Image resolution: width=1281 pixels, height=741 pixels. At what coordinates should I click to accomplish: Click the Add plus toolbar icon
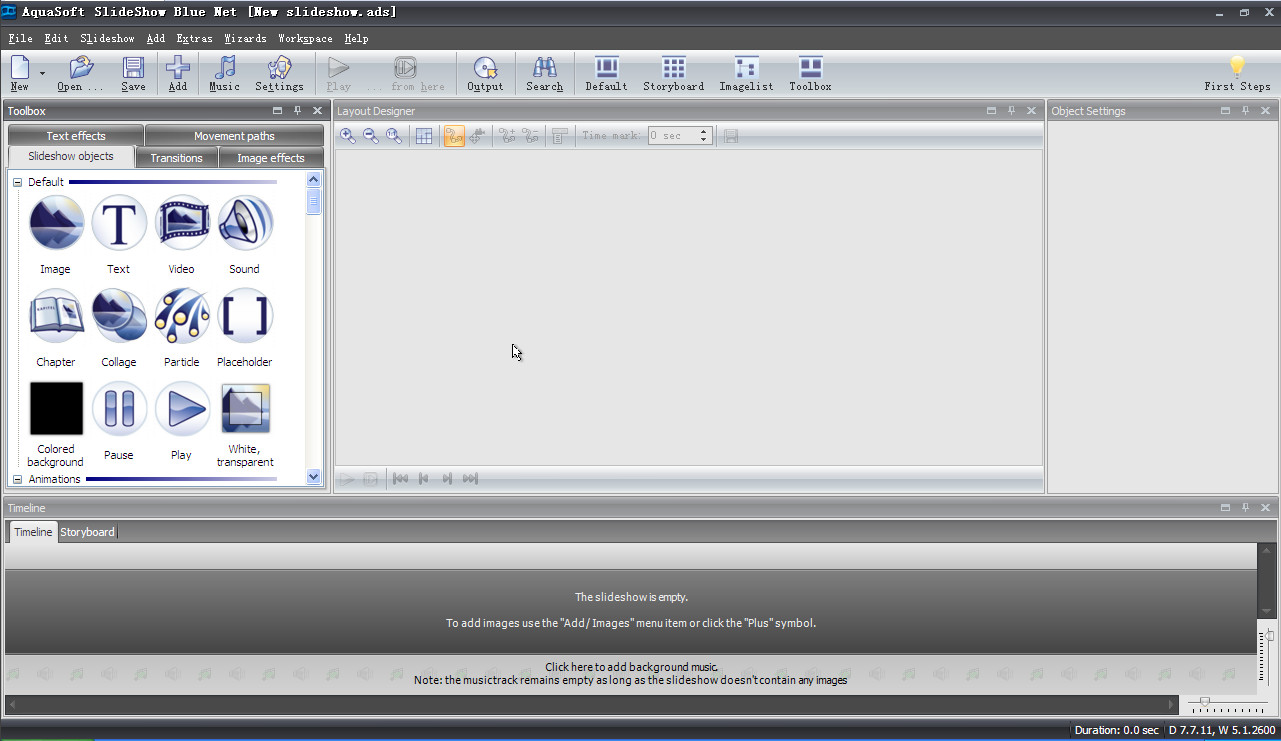pos(177,68)
